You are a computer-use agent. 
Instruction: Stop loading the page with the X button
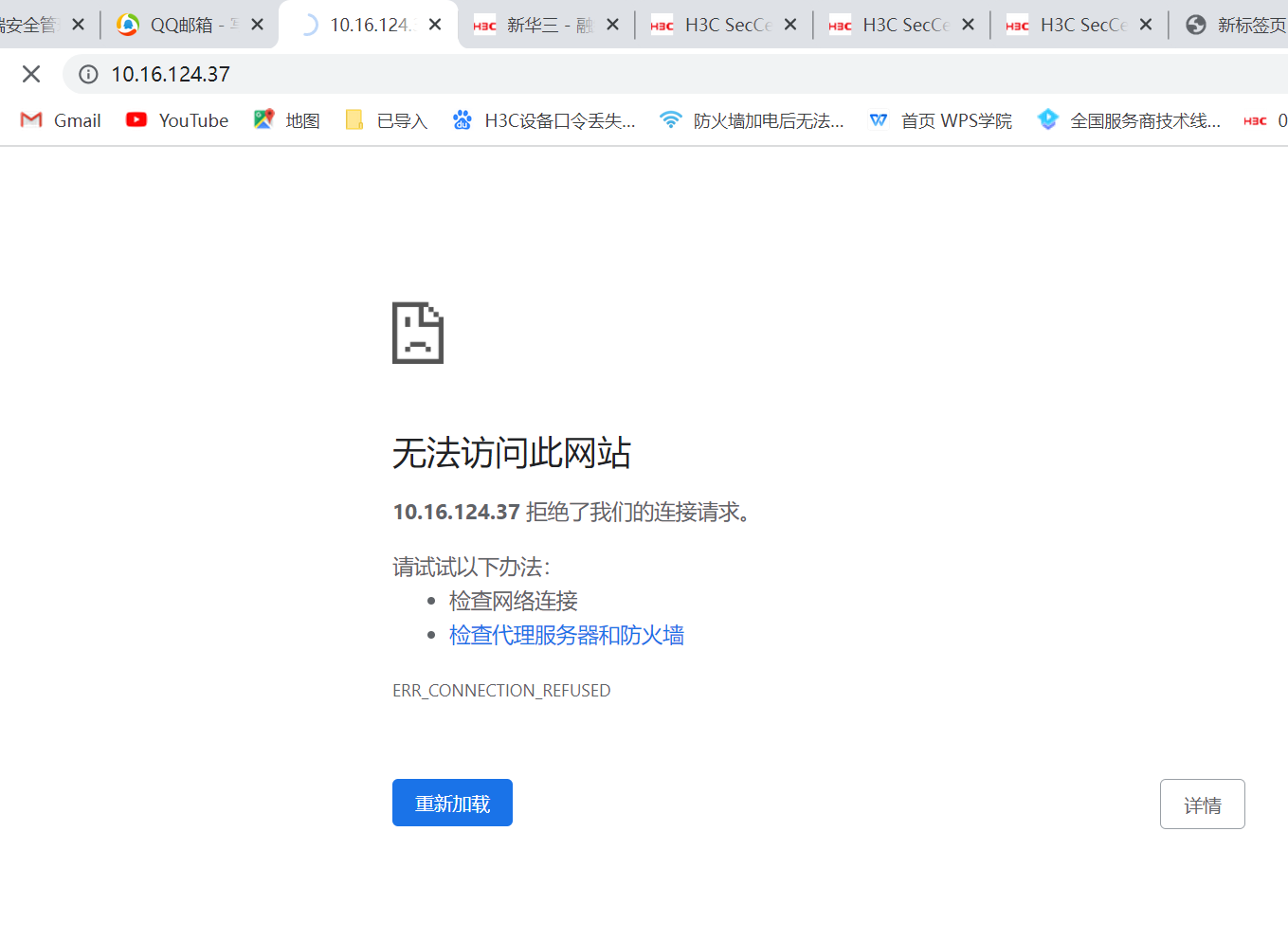(31, 74)
